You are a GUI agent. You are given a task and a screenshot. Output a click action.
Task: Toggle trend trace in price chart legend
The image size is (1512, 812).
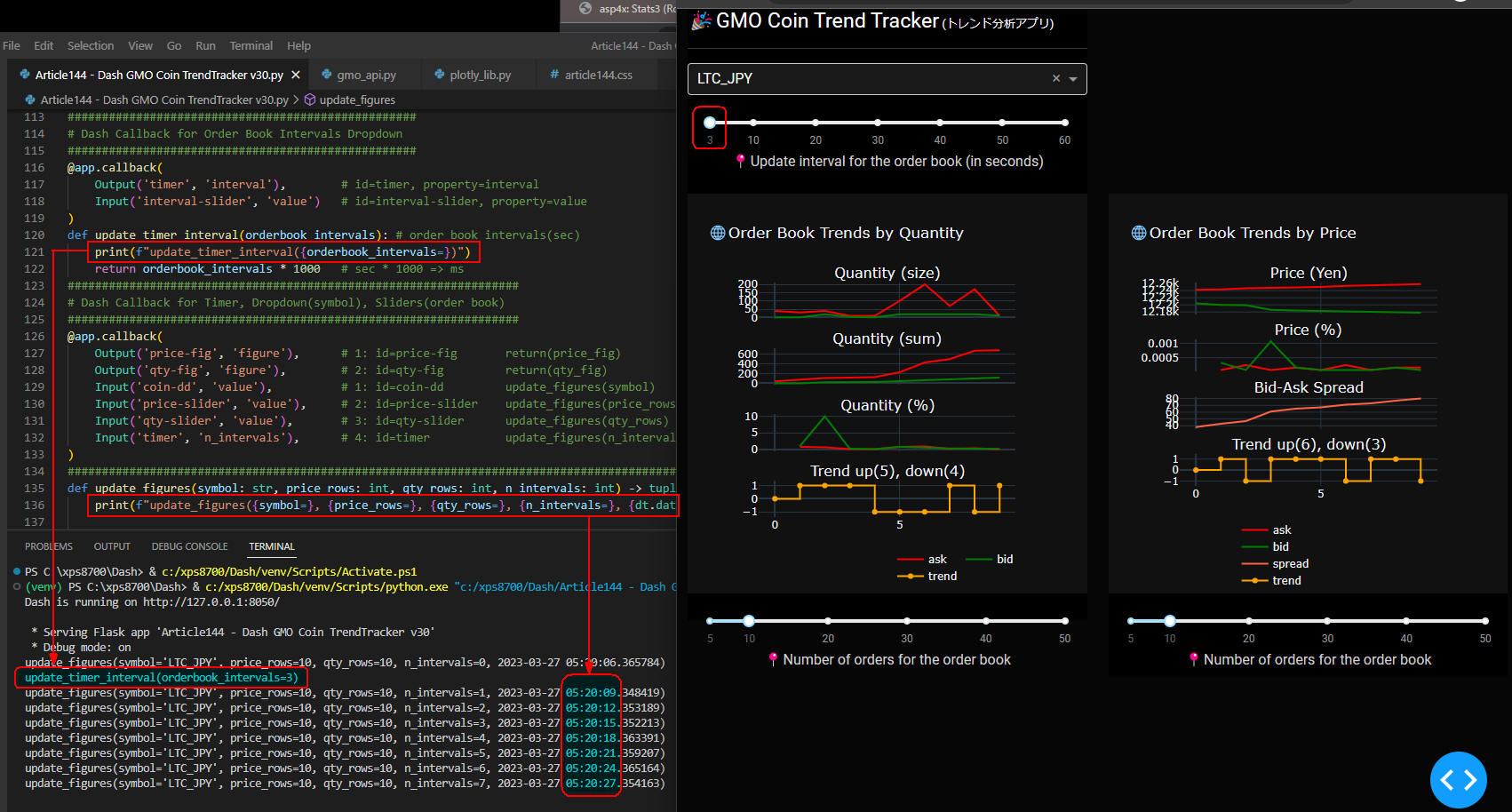click(x=1271, y=581)
